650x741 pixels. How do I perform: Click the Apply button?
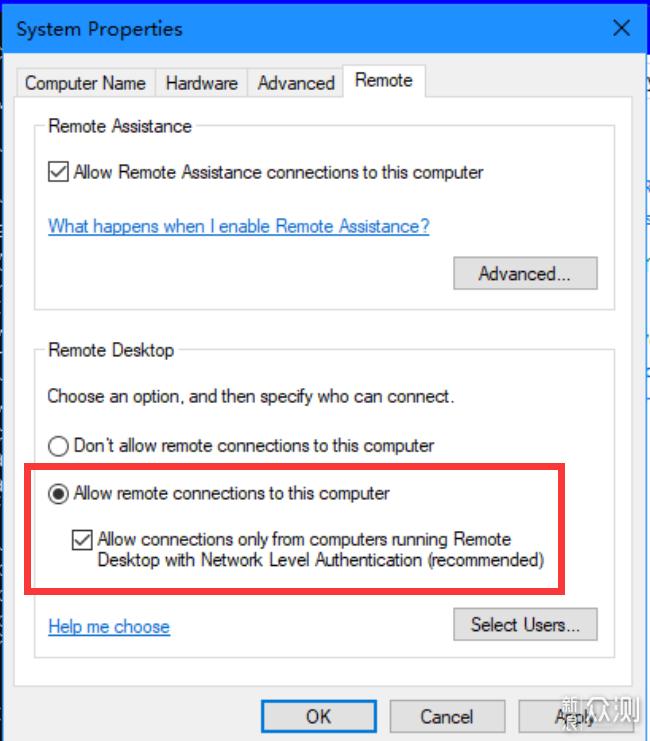coord(576,716)
